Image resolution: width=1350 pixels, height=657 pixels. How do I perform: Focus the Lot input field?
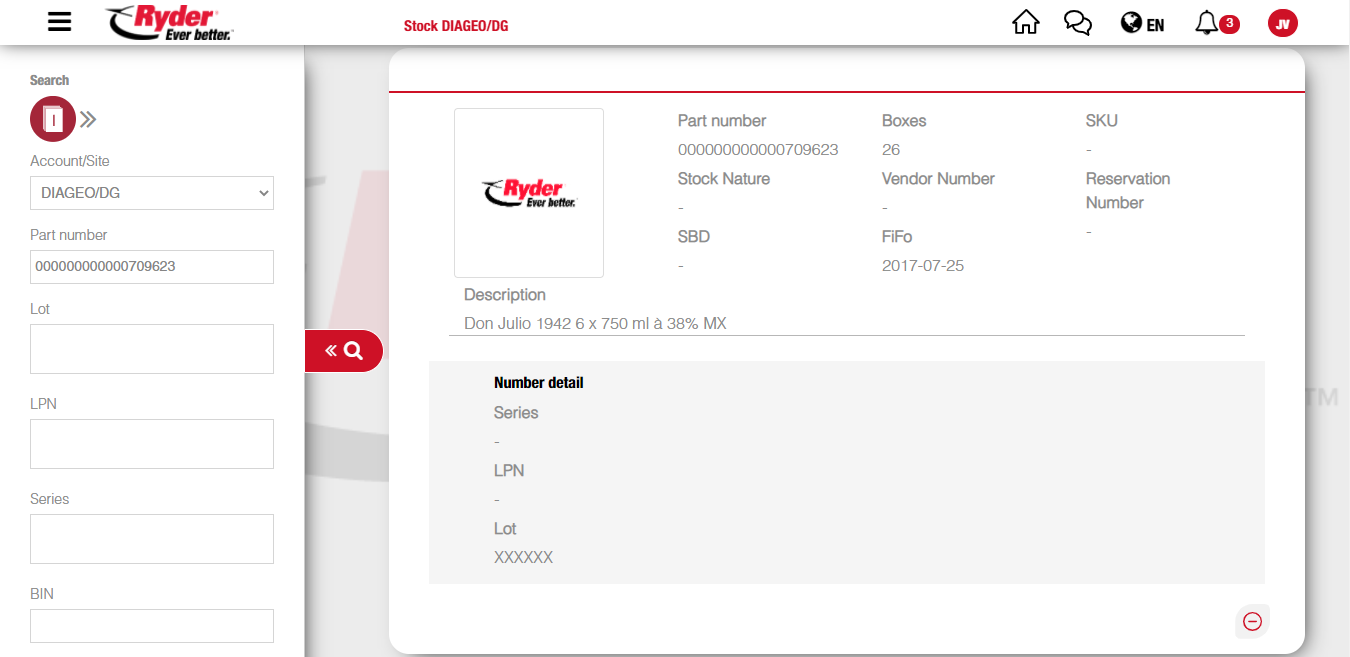tap(152, 349)
